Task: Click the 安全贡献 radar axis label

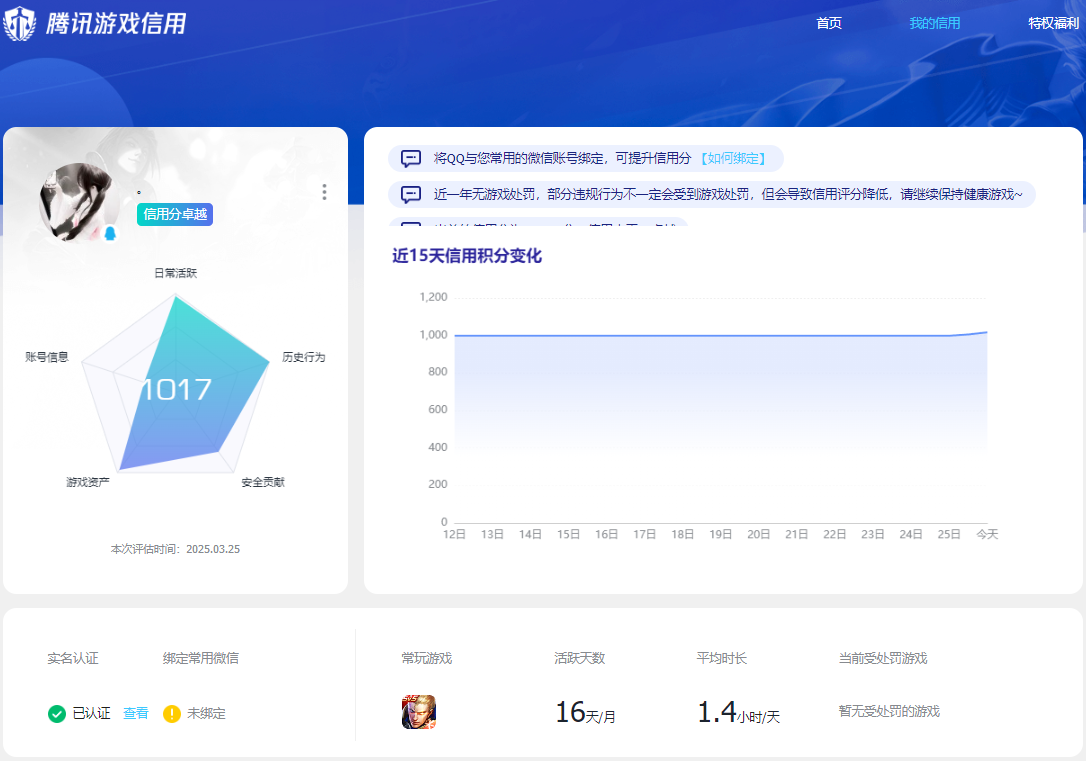Action: click(x=263, y=482)
